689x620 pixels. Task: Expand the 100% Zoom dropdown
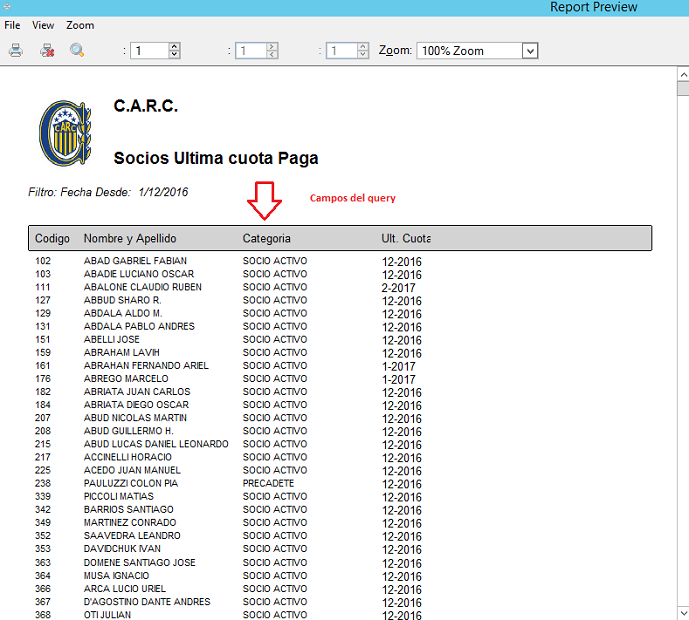530,51
